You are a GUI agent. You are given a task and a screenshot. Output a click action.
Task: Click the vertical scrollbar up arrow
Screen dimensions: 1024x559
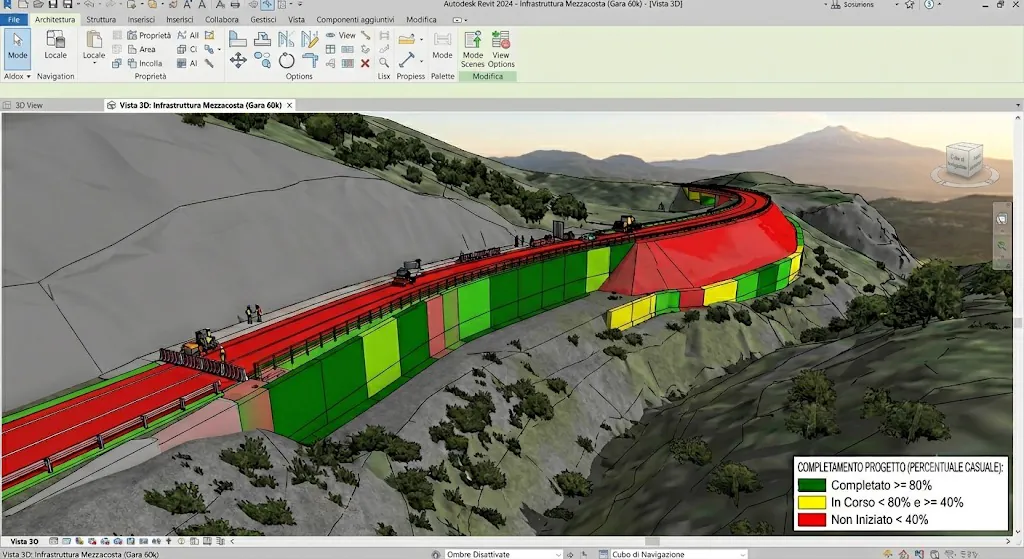(x=1017, y=118)
